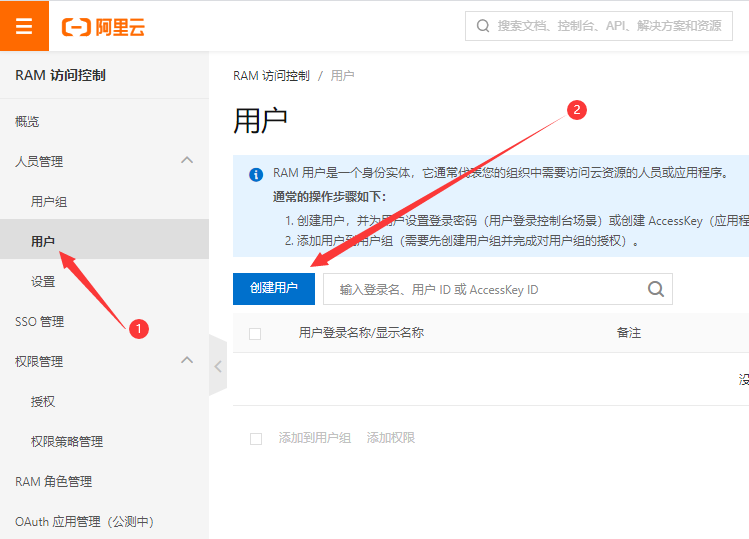Open 用户组 in the sidebar
The height and width of the screenshot is (539, 749).
pos(49,202)
